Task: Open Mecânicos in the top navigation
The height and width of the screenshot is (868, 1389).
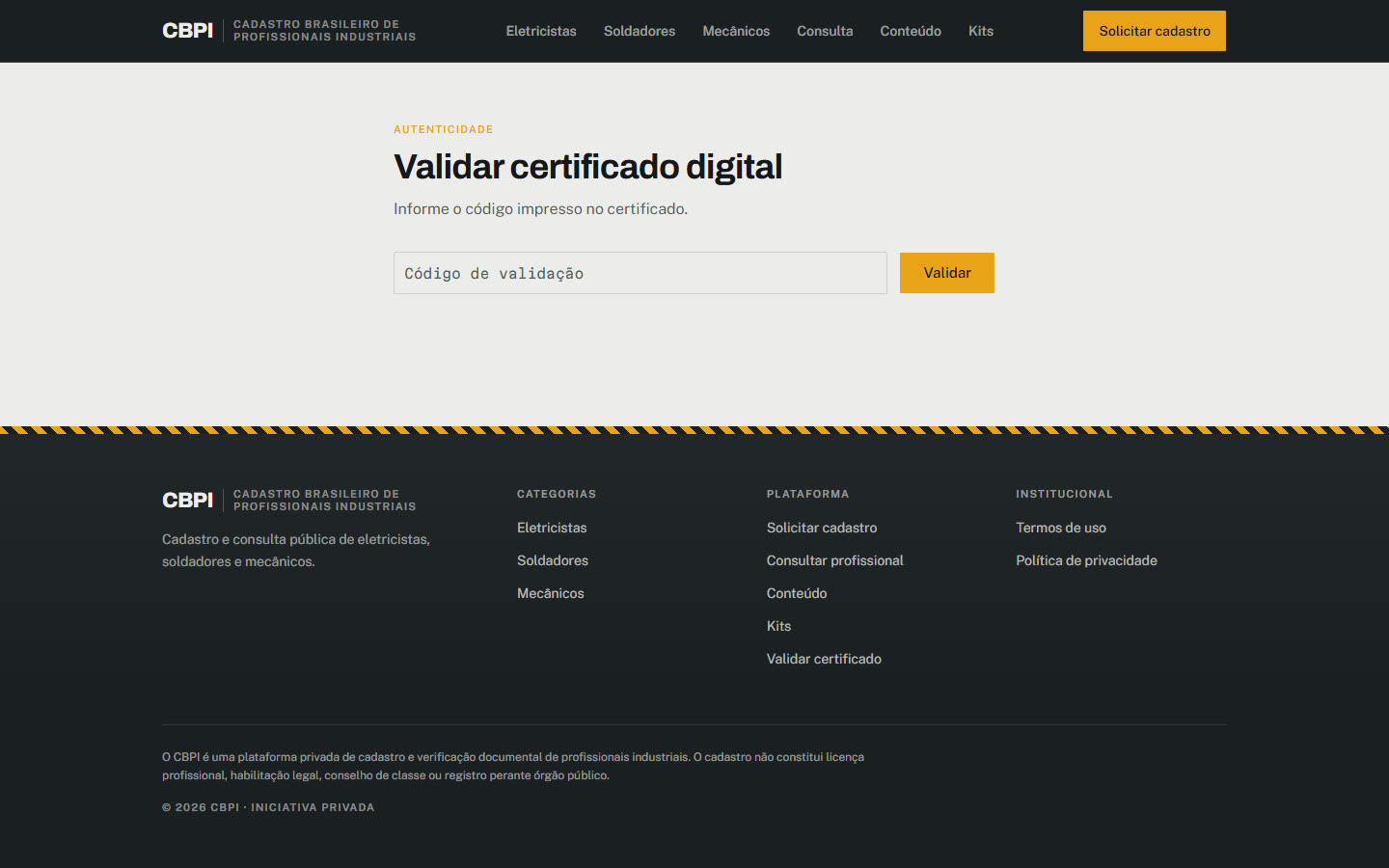Action: tap(736, 31)
